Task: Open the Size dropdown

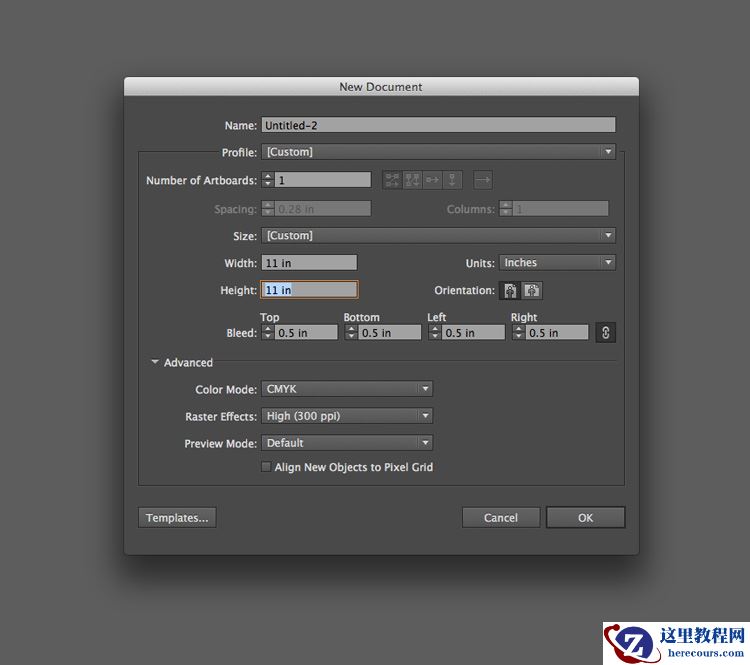Action: point(438,235)
